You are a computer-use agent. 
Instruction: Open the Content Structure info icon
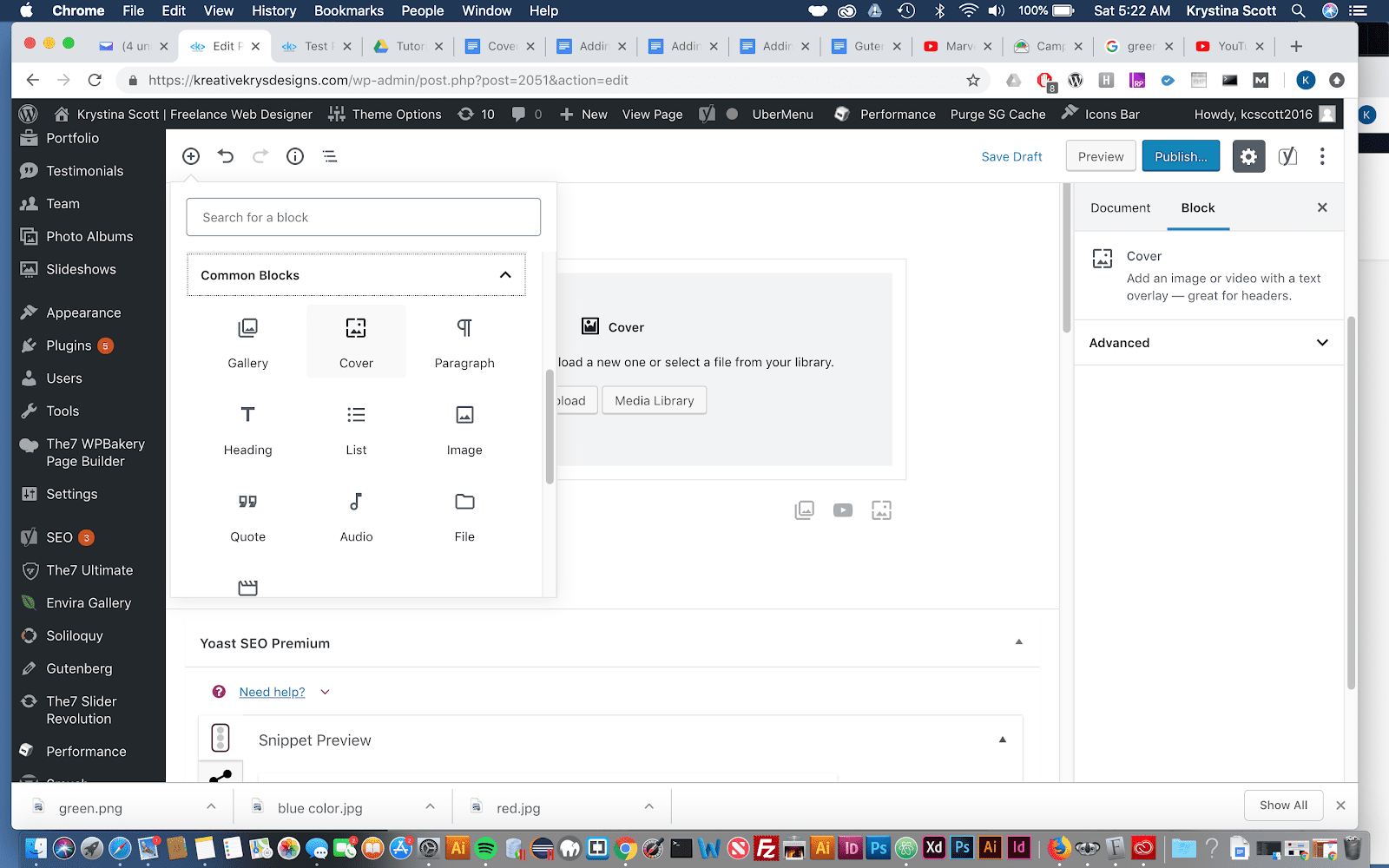point(294,156)
